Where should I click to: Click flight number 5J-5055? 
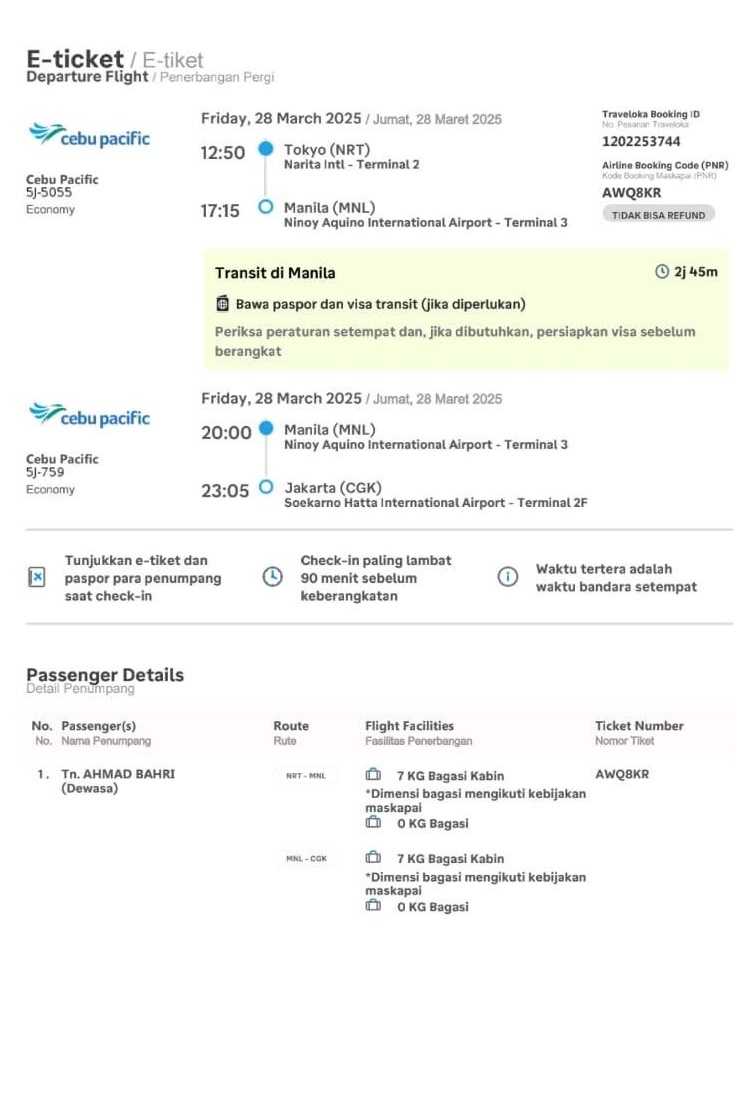49,193
